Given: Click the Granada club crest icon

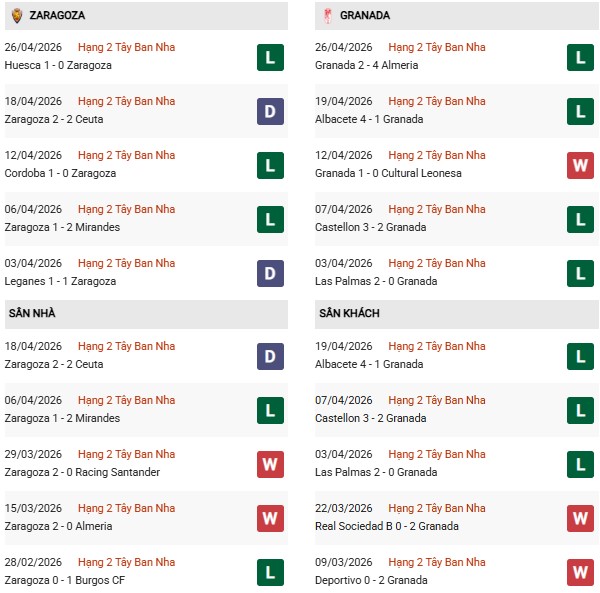Looking at the screenshot, I should 327,15.
